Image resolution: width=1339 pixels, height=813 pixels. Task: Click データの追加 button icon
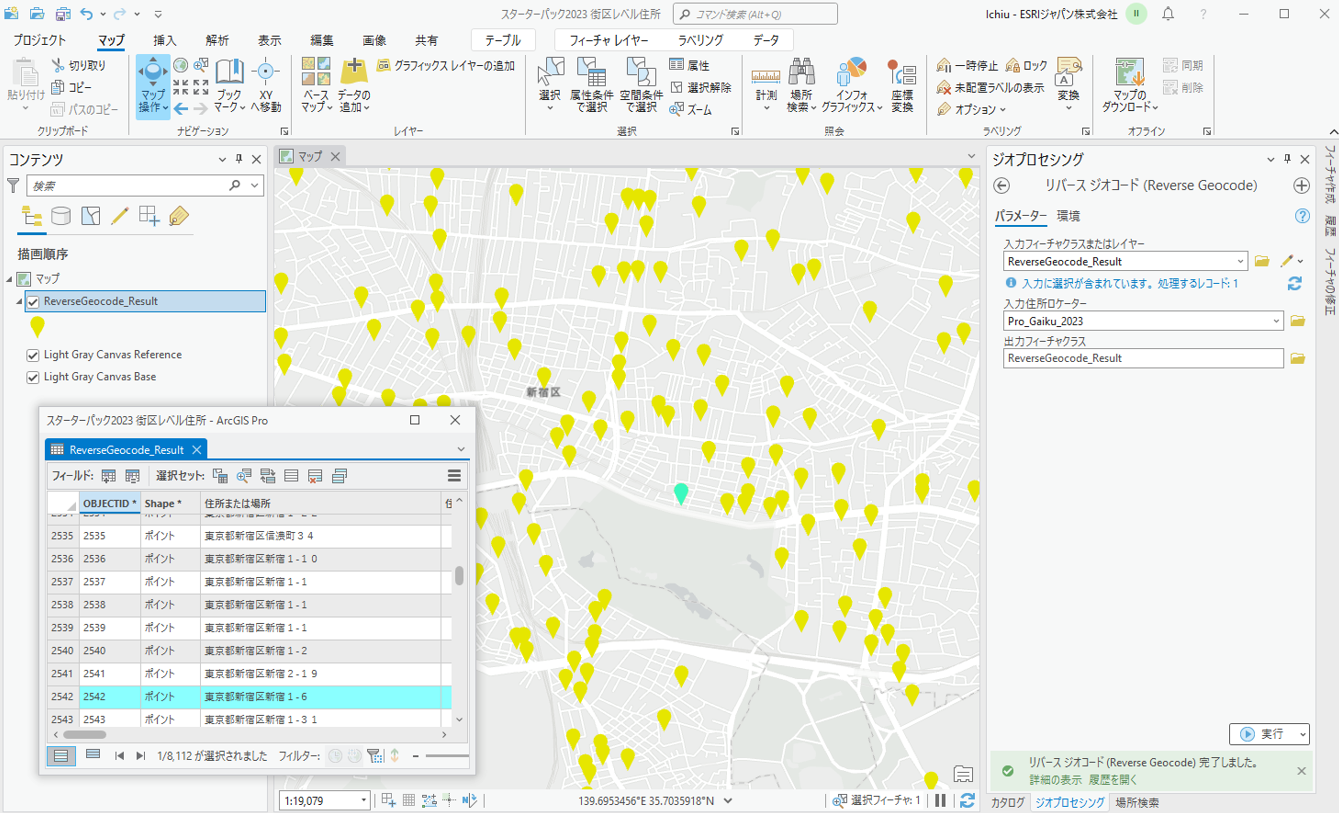(x=354, y=72)
